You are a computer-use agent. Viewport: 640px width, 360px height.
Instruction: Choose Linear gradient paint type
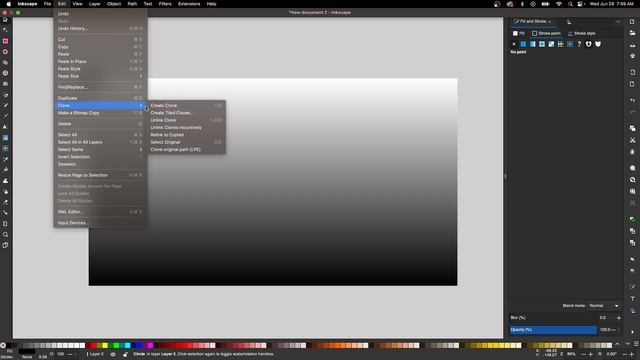point(533,44)
